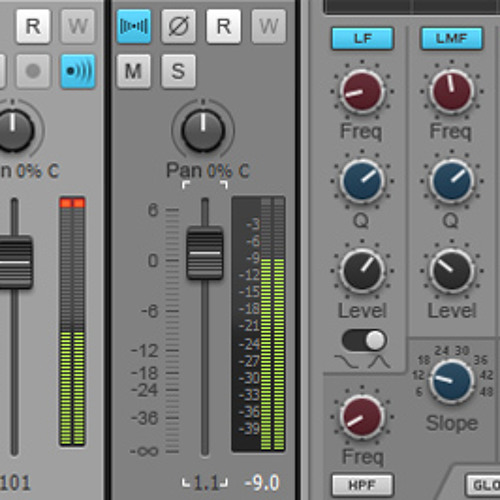Solo the channel with S

click(179, 71)
